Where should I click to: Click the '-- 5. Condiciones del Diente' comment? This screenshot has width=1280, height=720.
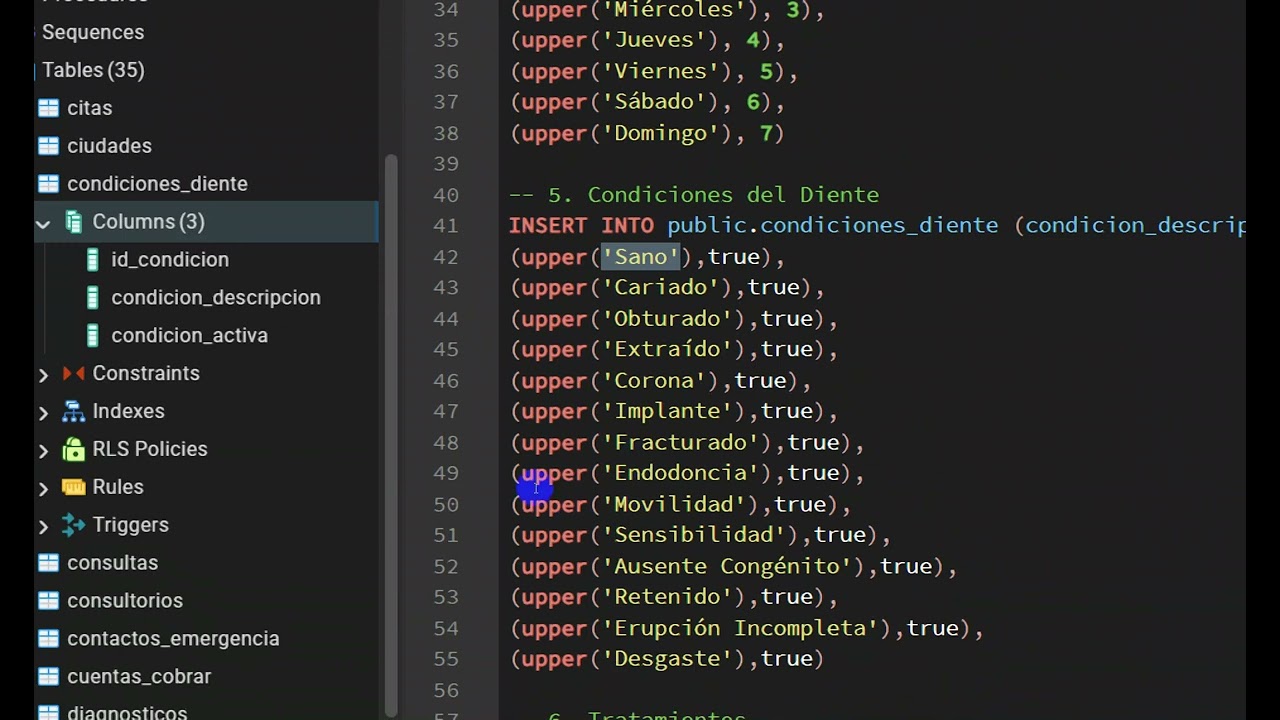[694, 195]
